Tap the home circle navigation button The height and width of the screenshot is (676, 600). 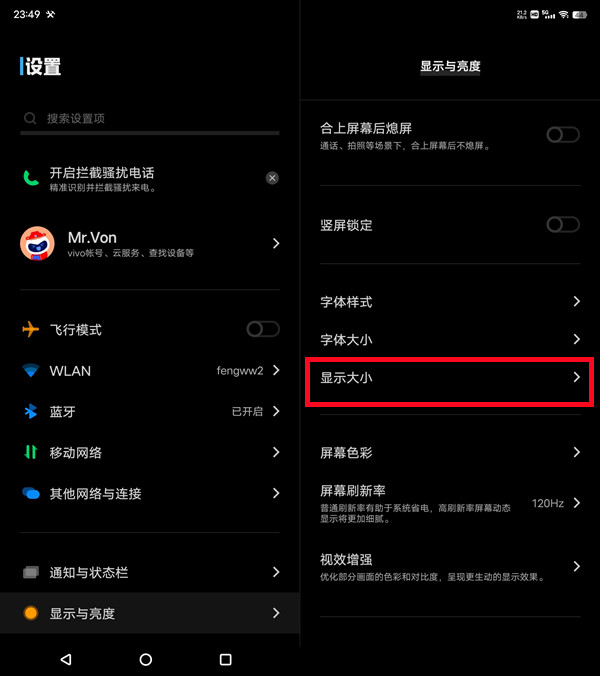coord(146,659)
